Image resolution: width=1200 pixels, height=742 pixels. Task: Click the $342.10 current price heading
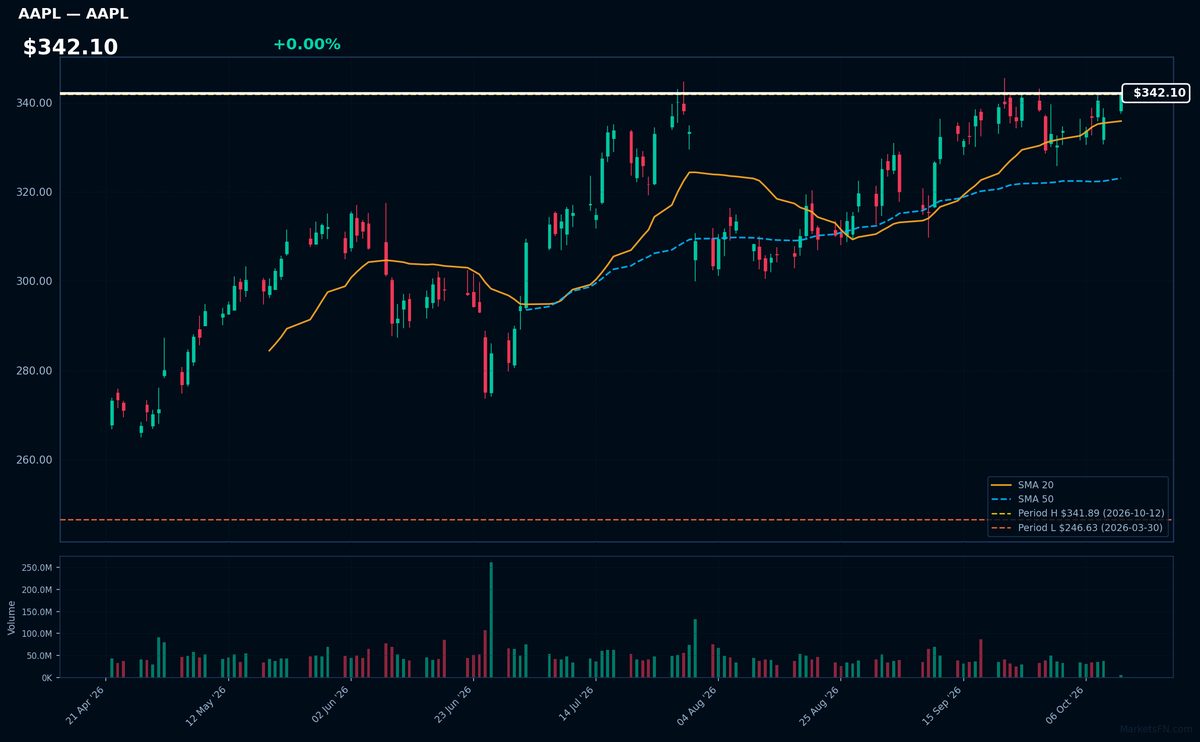click(x=70, y=47)
